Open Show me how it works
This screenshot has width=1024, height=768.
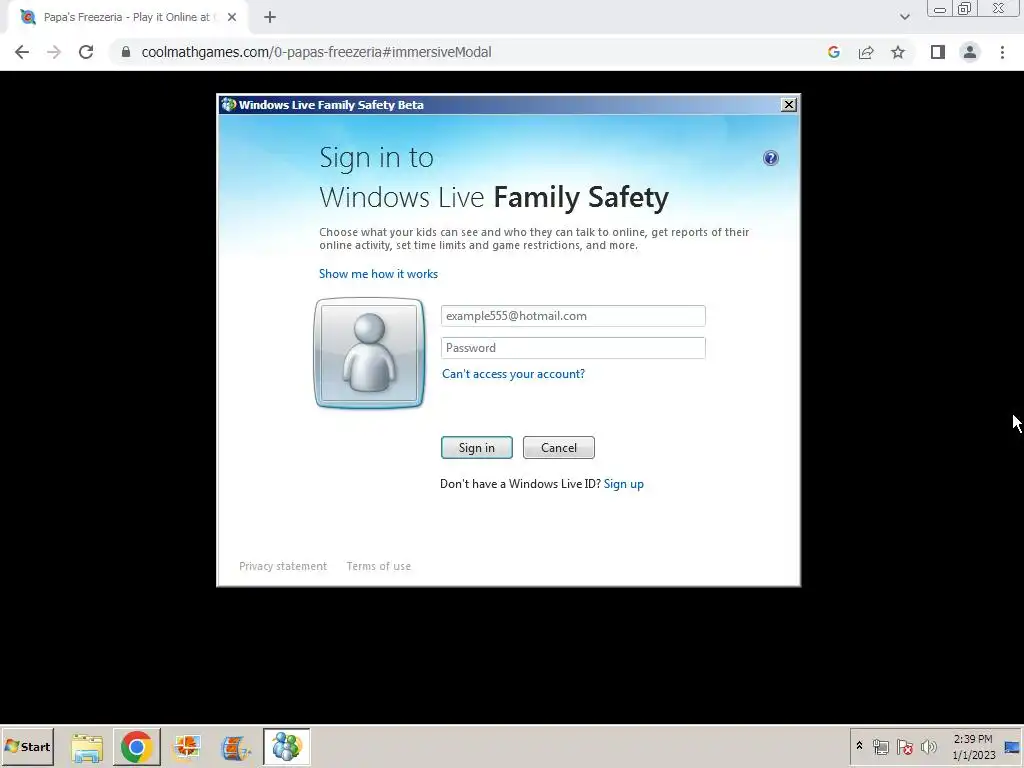point(378,274)
